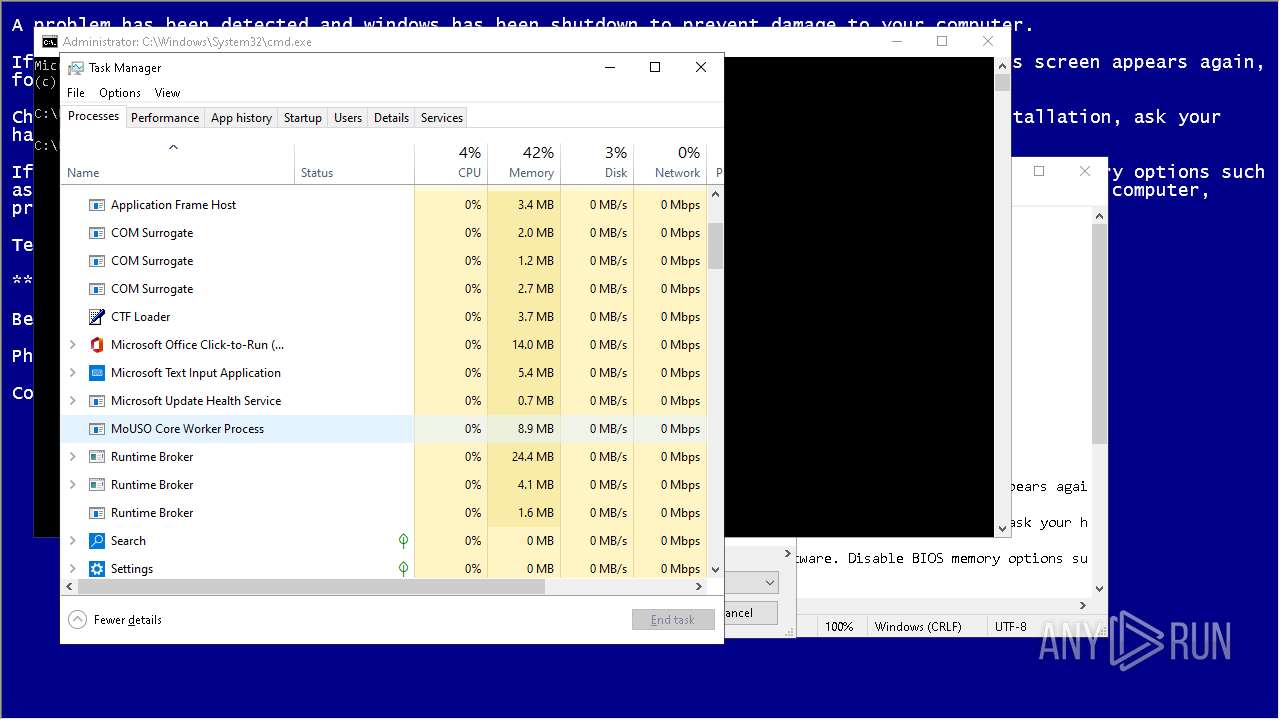Select the COM Surrogate 1.2 MB row
1280x720 pixels.
(x=384, y=261)
